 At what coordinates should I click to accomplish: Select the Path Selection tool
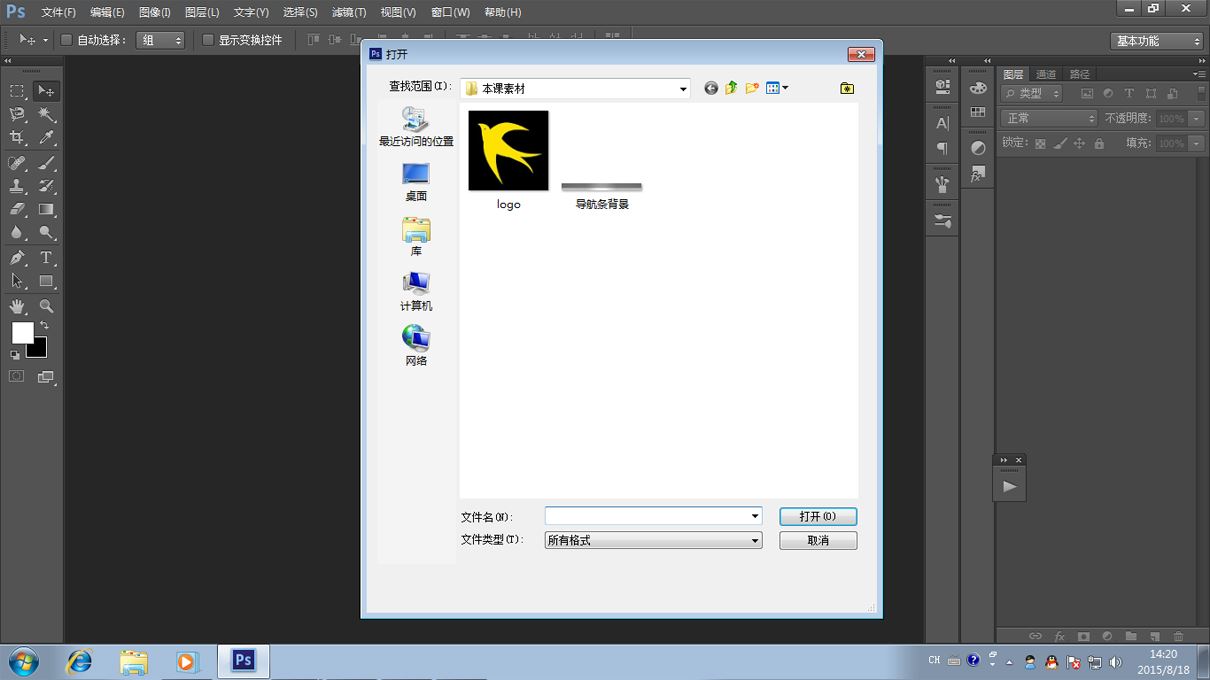point(17,281)
